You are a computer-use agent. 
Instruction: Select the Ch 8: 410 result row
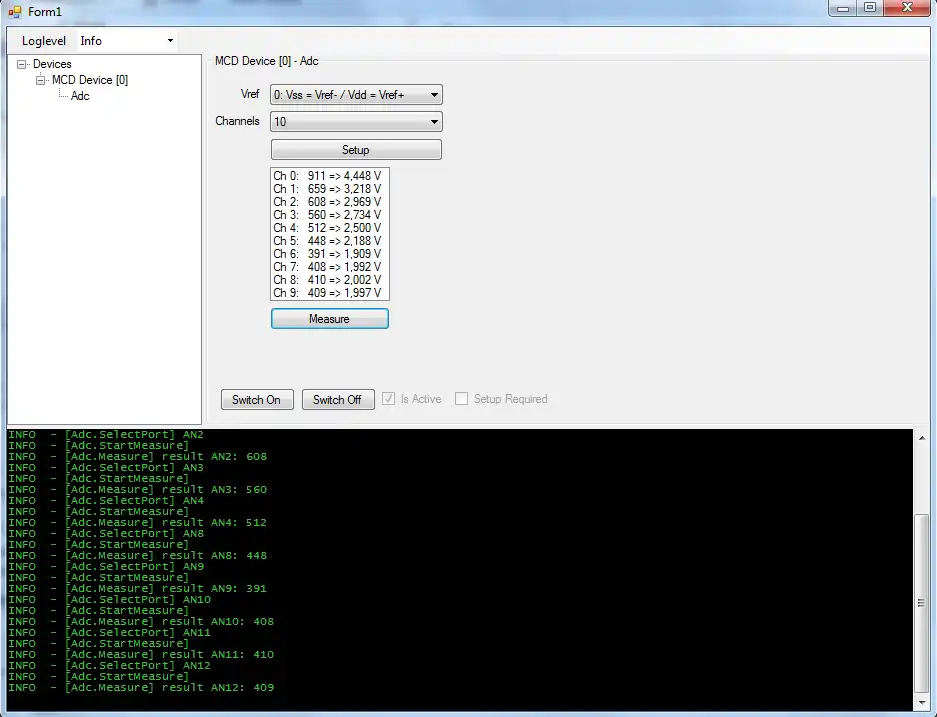[329, 280]
